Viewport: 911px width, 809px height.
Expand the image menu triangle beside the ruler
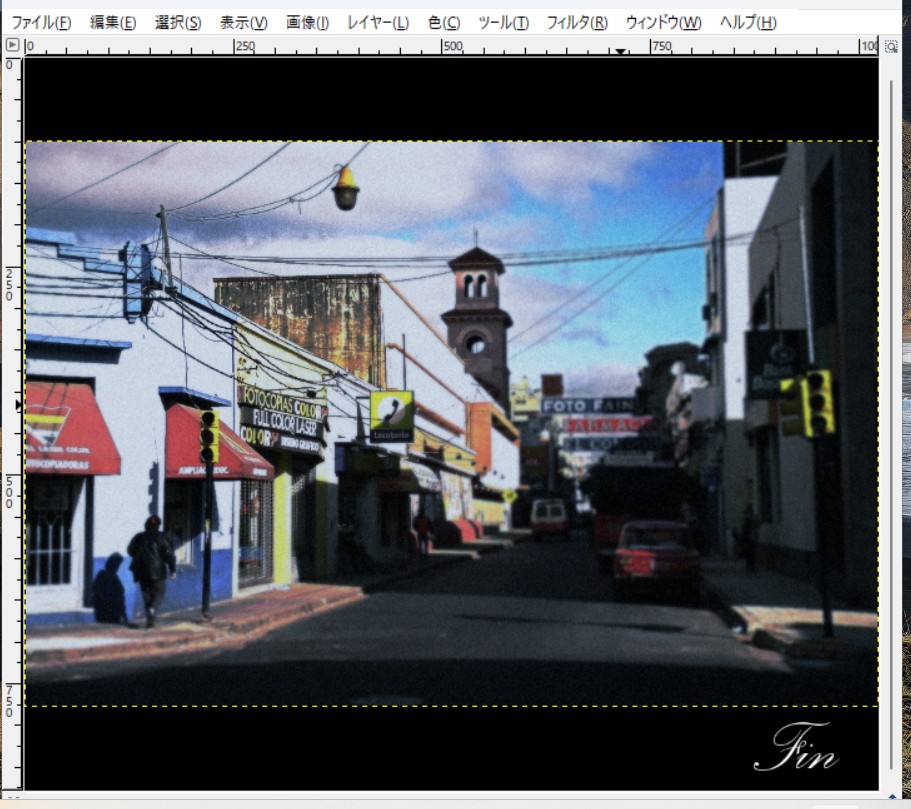pos(12,45)
